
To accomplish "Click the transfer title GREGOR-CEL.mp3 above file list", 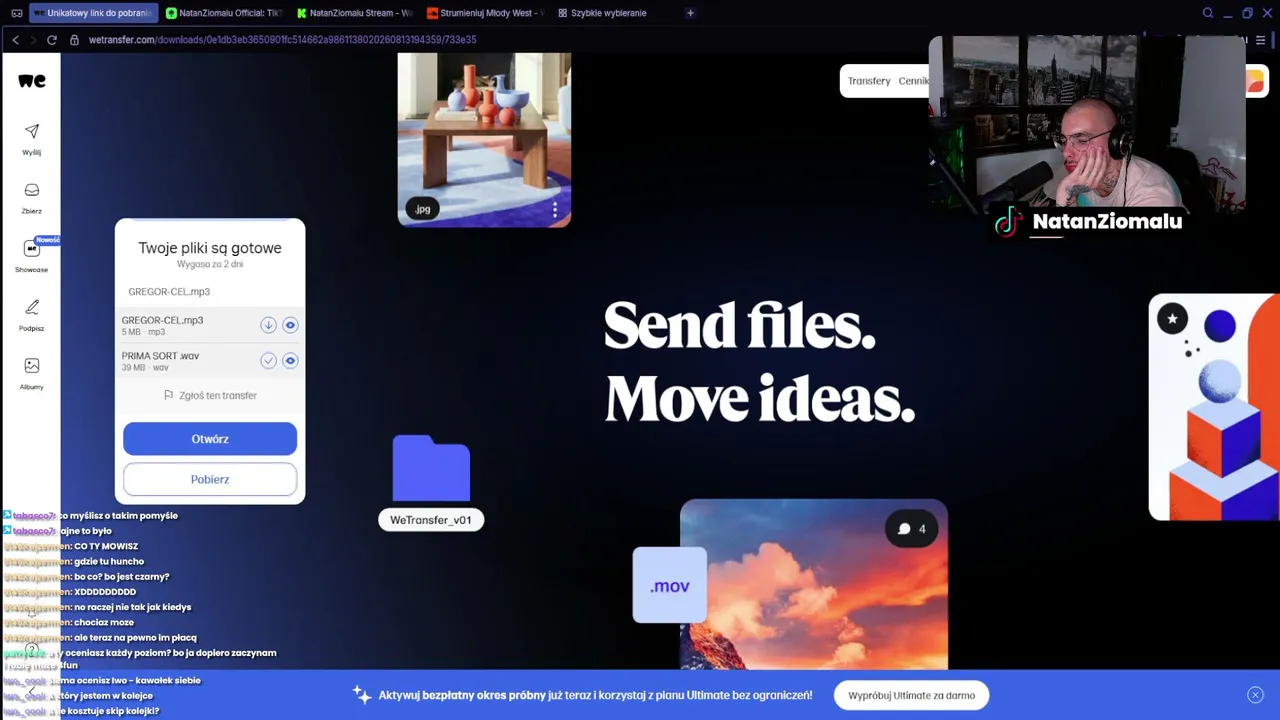I will coord(169,292).
